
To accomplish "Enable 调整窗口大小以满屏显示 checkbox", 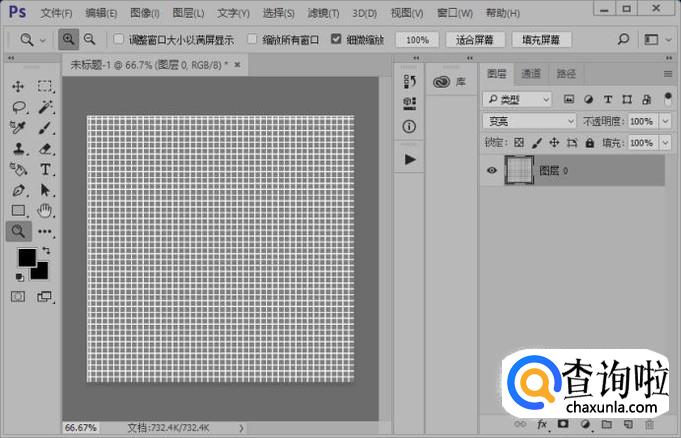I will [x=119, y=40].
